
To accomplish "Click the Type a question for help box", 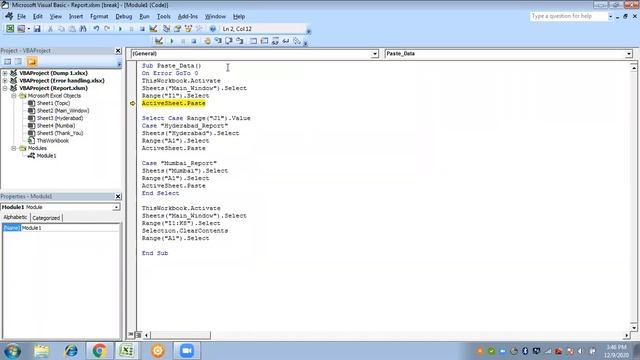I will (x=569, y=16).
